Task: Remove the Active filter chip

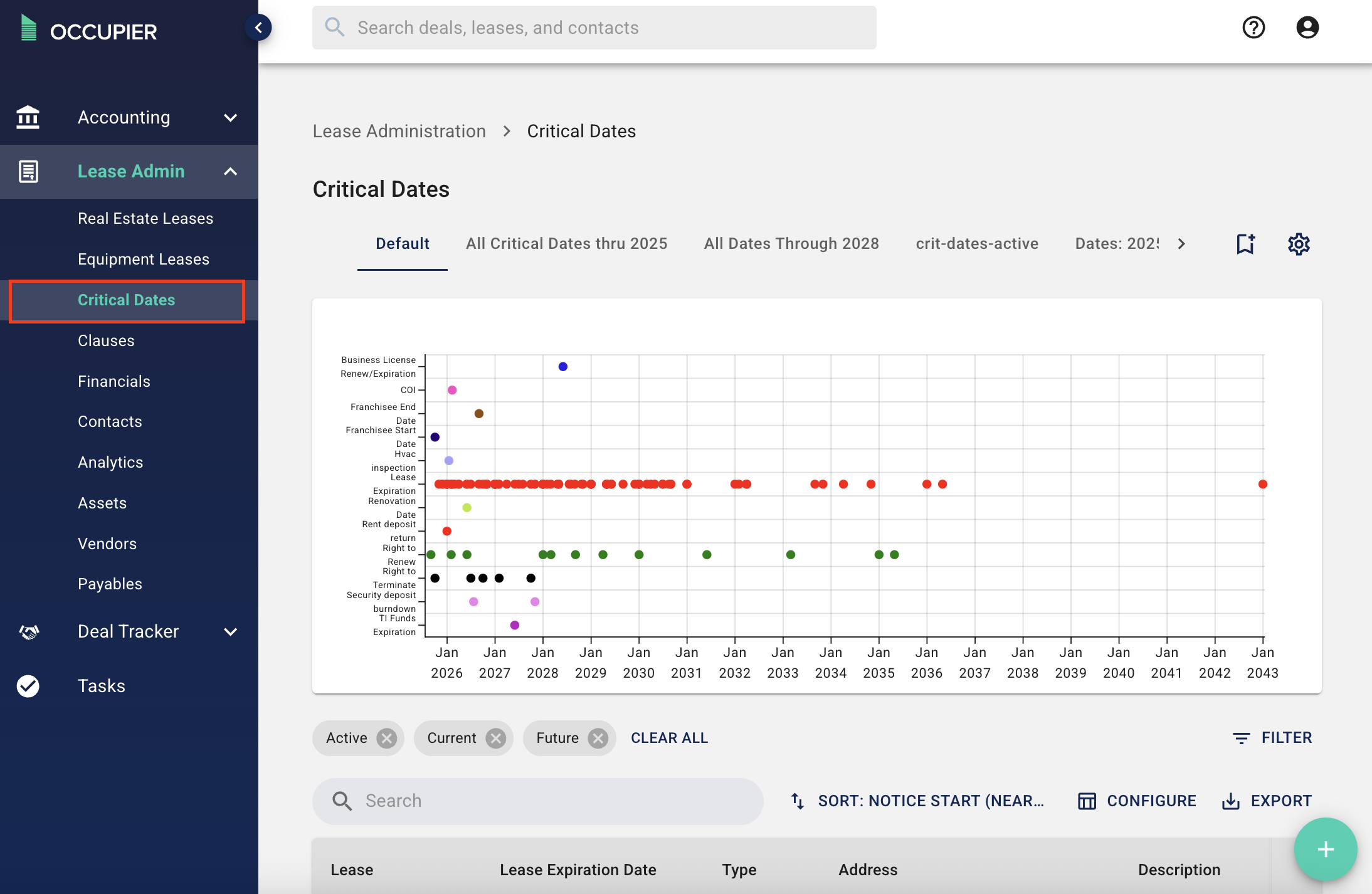Action: (x=387, y=739)
